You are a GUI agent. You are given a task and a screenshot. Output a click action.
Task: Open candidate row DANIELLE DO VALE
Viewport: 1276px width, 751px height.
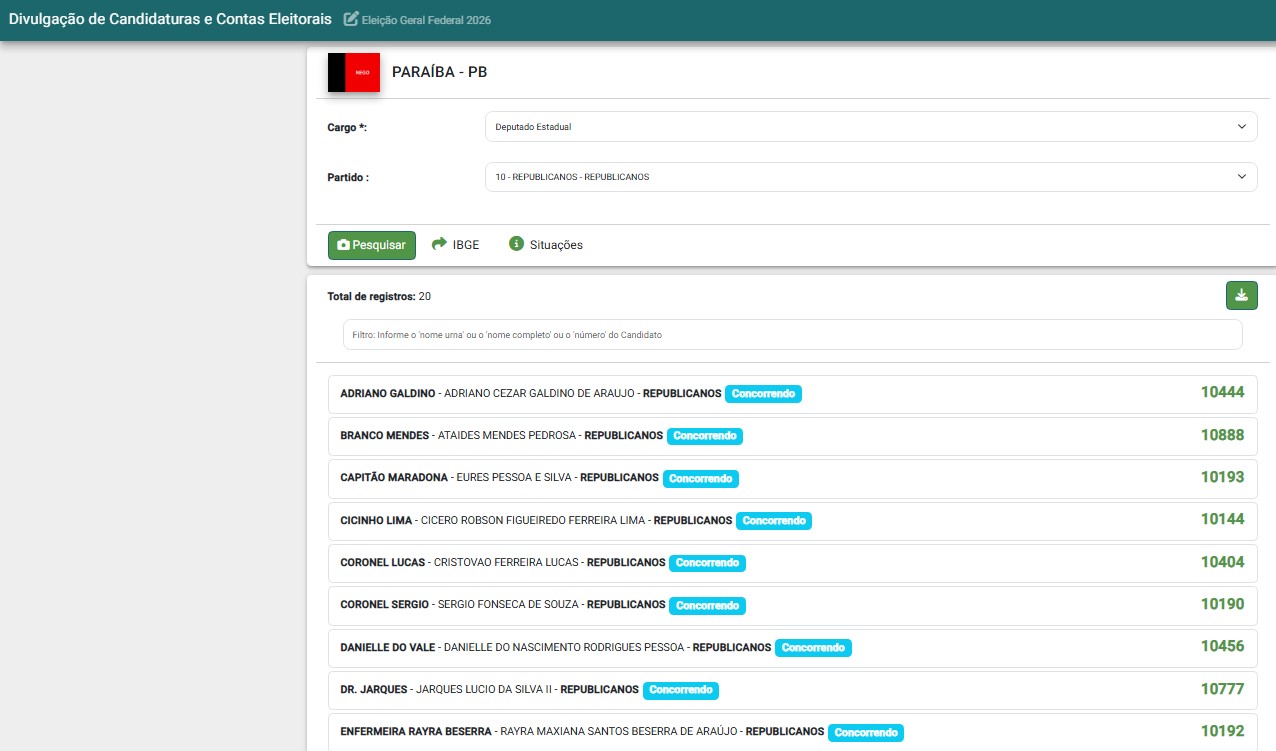792,647
